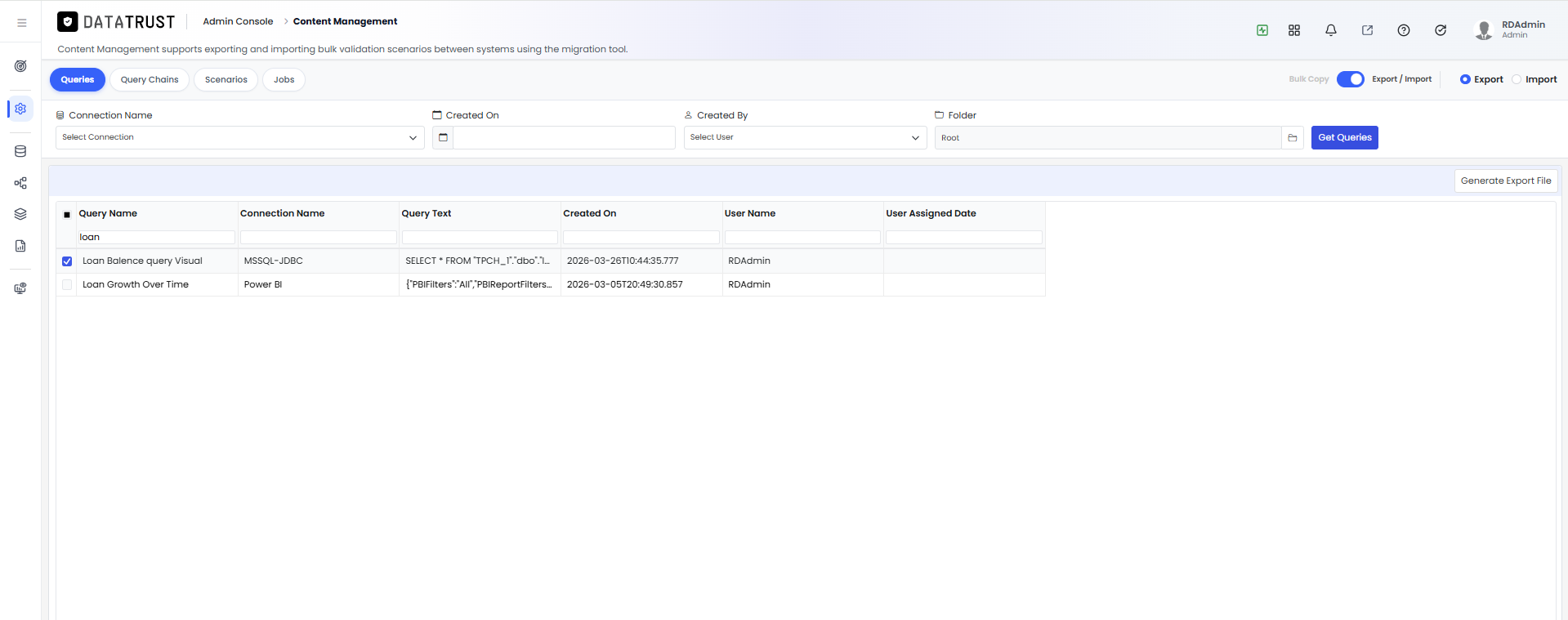Click the Loan Balence query Visual cell

coord(157,261)
